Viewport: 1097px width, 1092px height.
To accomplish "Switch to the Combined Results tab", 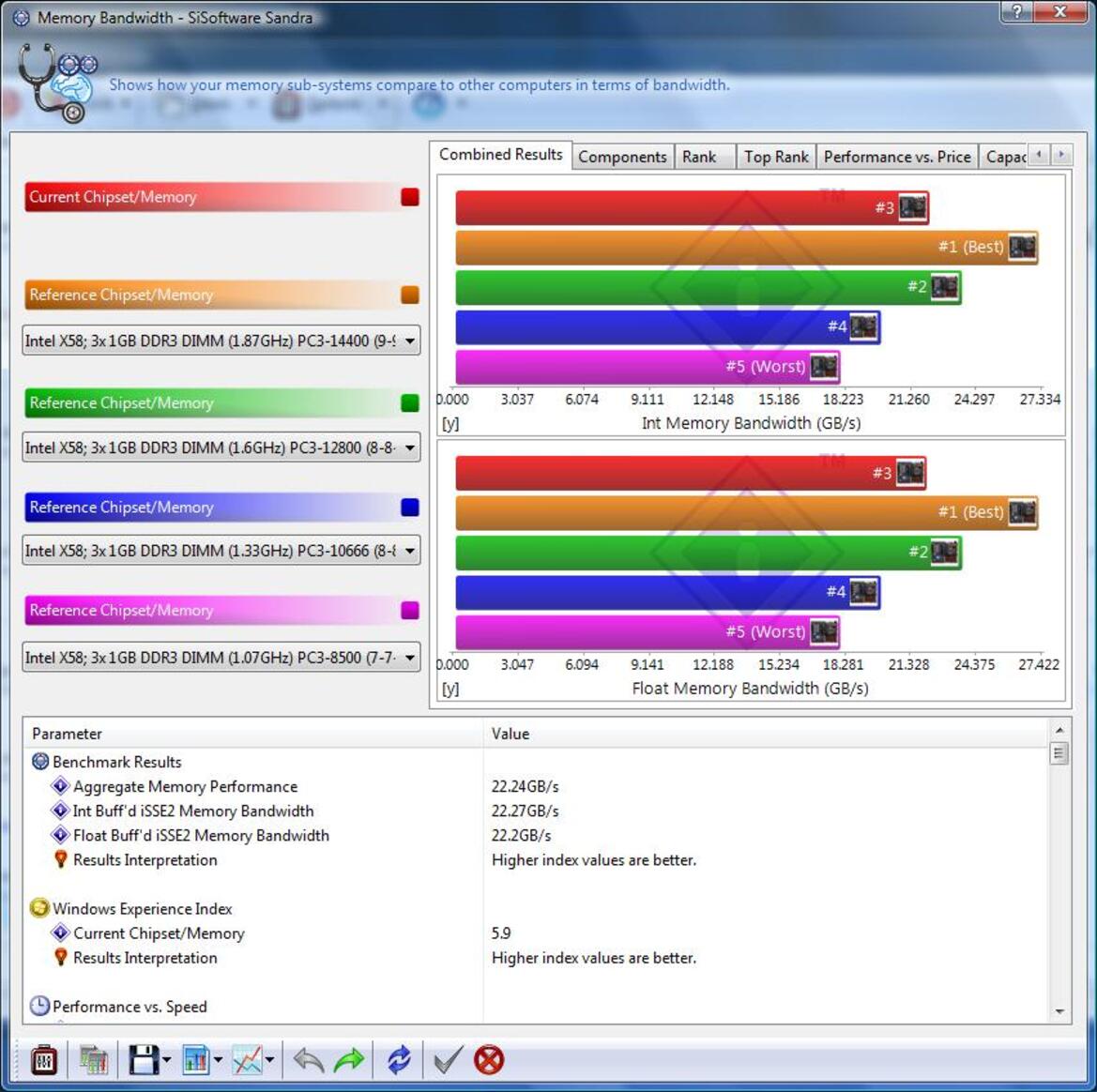I will point(501,155).
